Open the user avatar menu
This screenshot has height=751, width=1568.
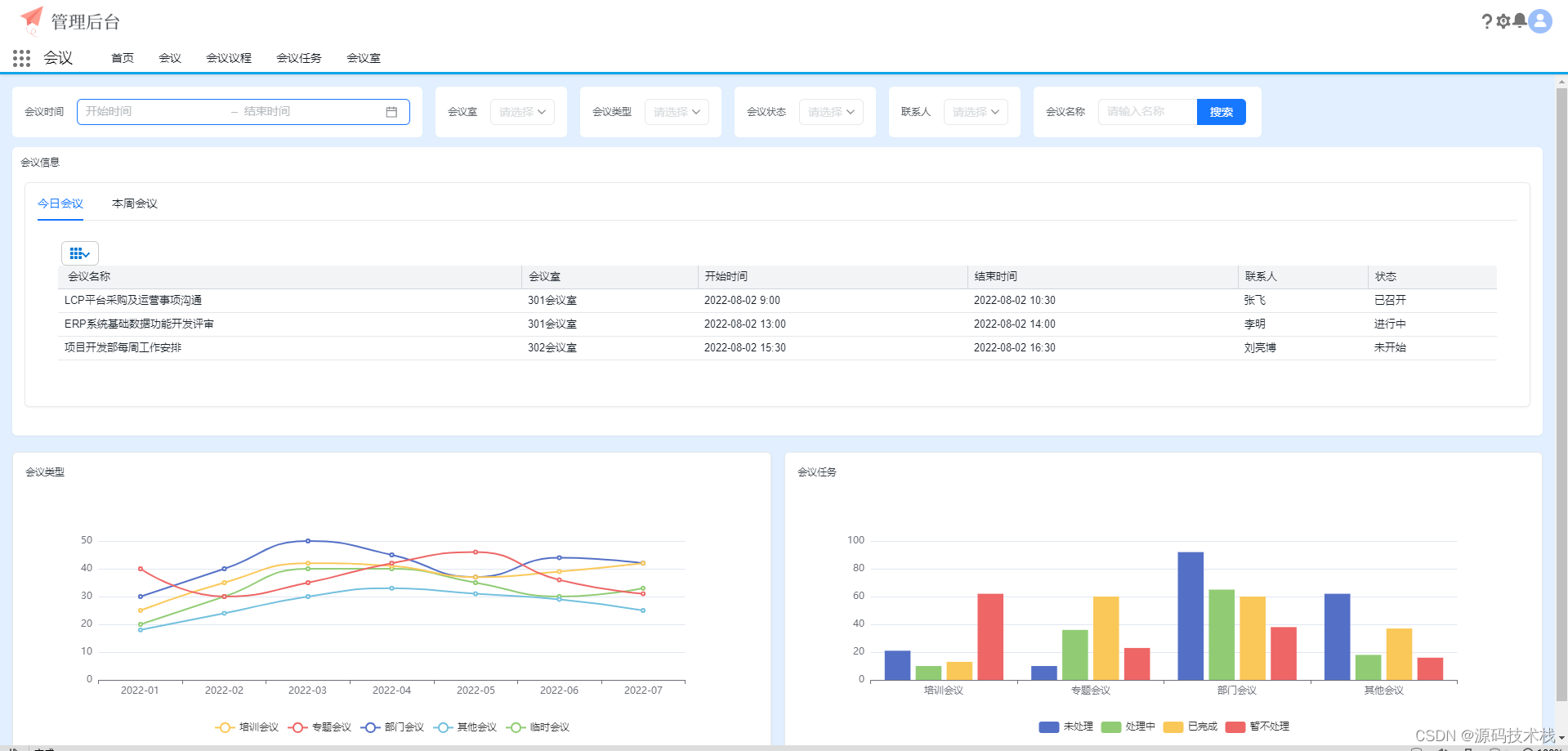click(1540, 20)
